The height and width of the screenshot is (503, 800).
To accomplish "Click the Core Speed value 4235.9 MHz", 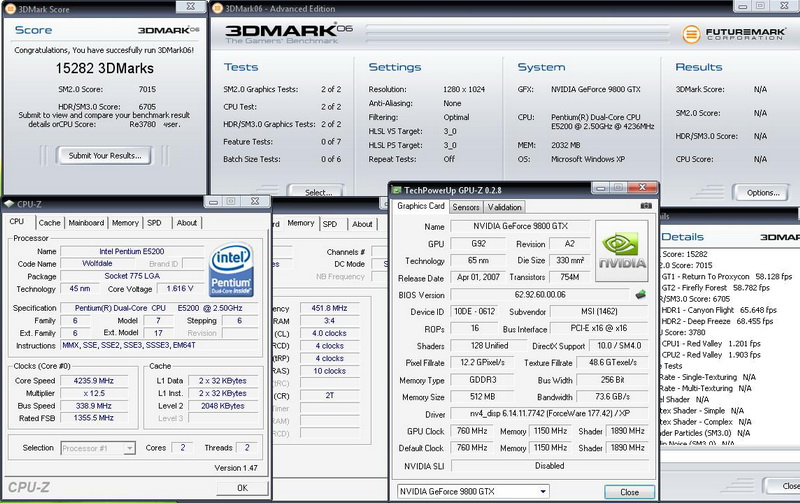I will (94, 381).
